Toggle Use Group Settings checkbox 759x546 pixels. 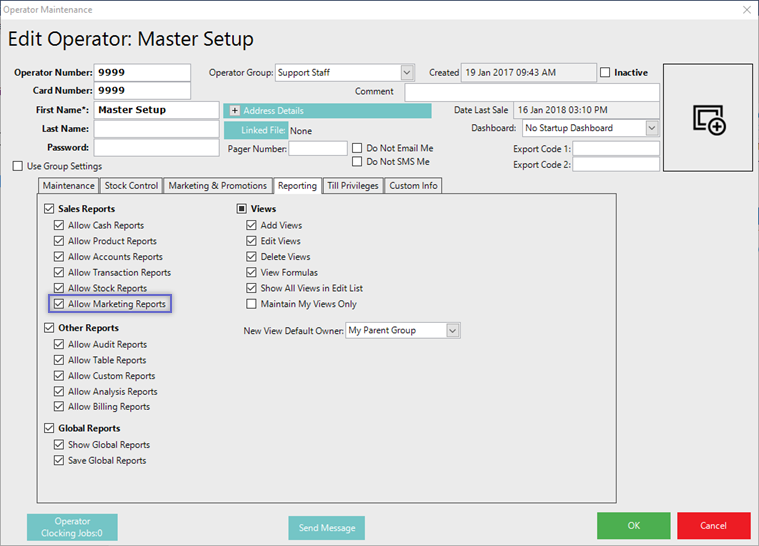[x=18, y=166]
